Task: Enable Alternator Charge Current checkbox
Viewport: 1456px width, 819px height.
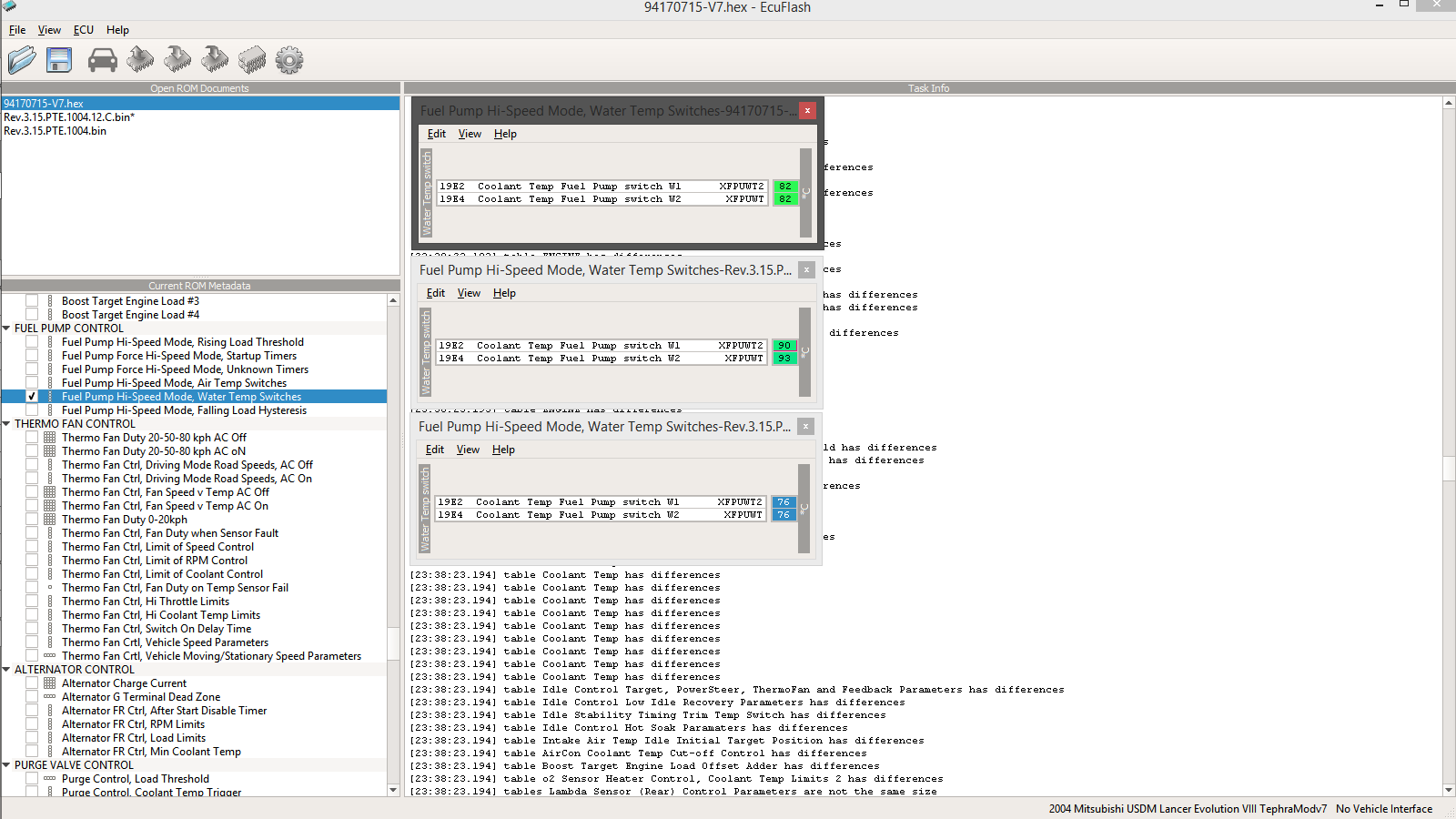Action: tap(32, 683)
